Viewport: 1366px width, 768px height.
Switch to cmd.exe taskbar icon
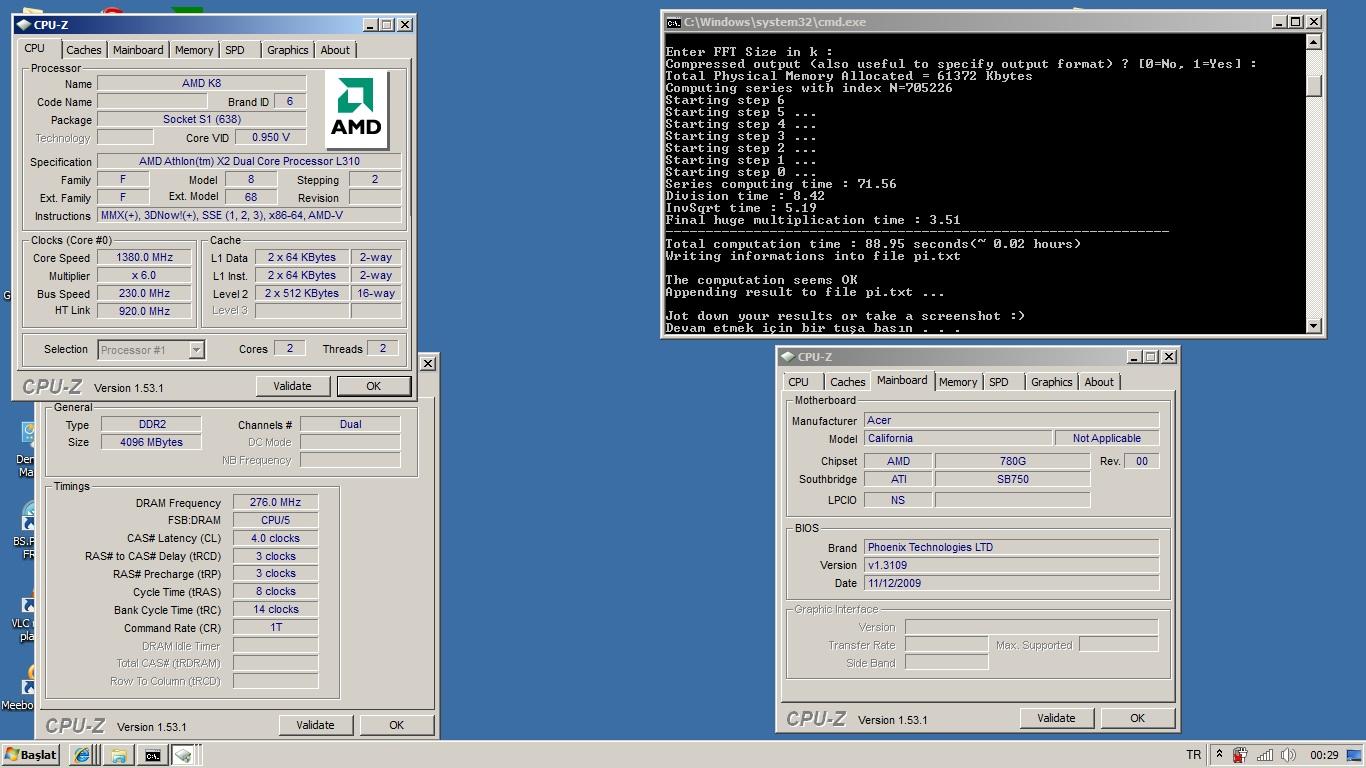(152, 756)
